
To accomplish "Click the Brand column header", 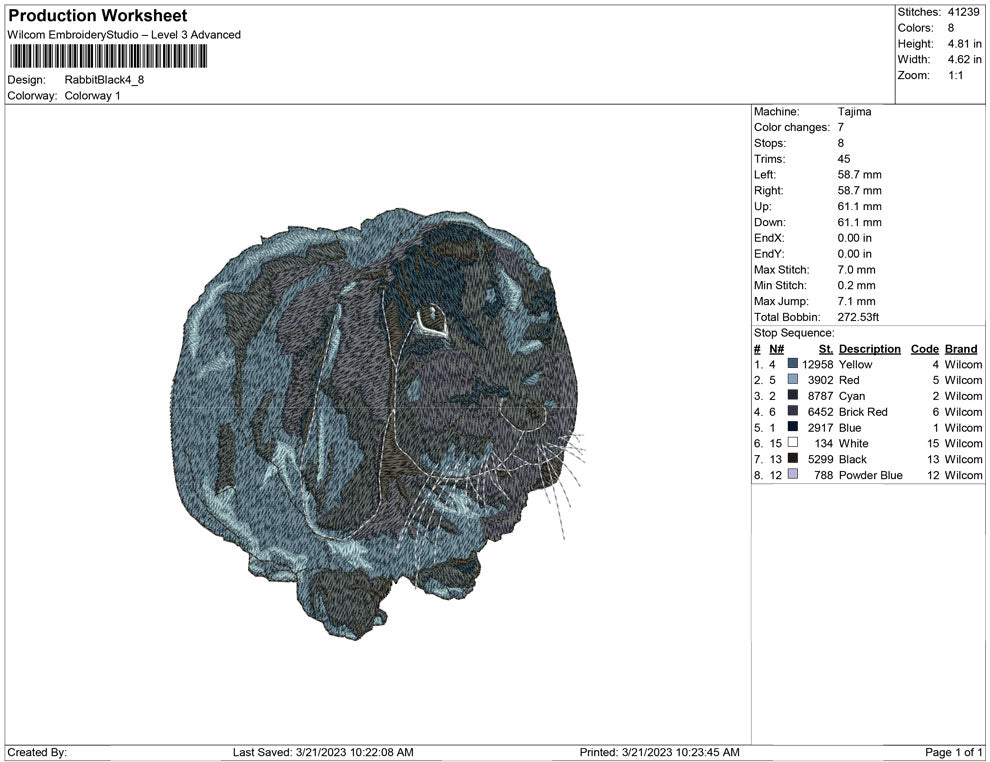I will [x=961, y=349].
